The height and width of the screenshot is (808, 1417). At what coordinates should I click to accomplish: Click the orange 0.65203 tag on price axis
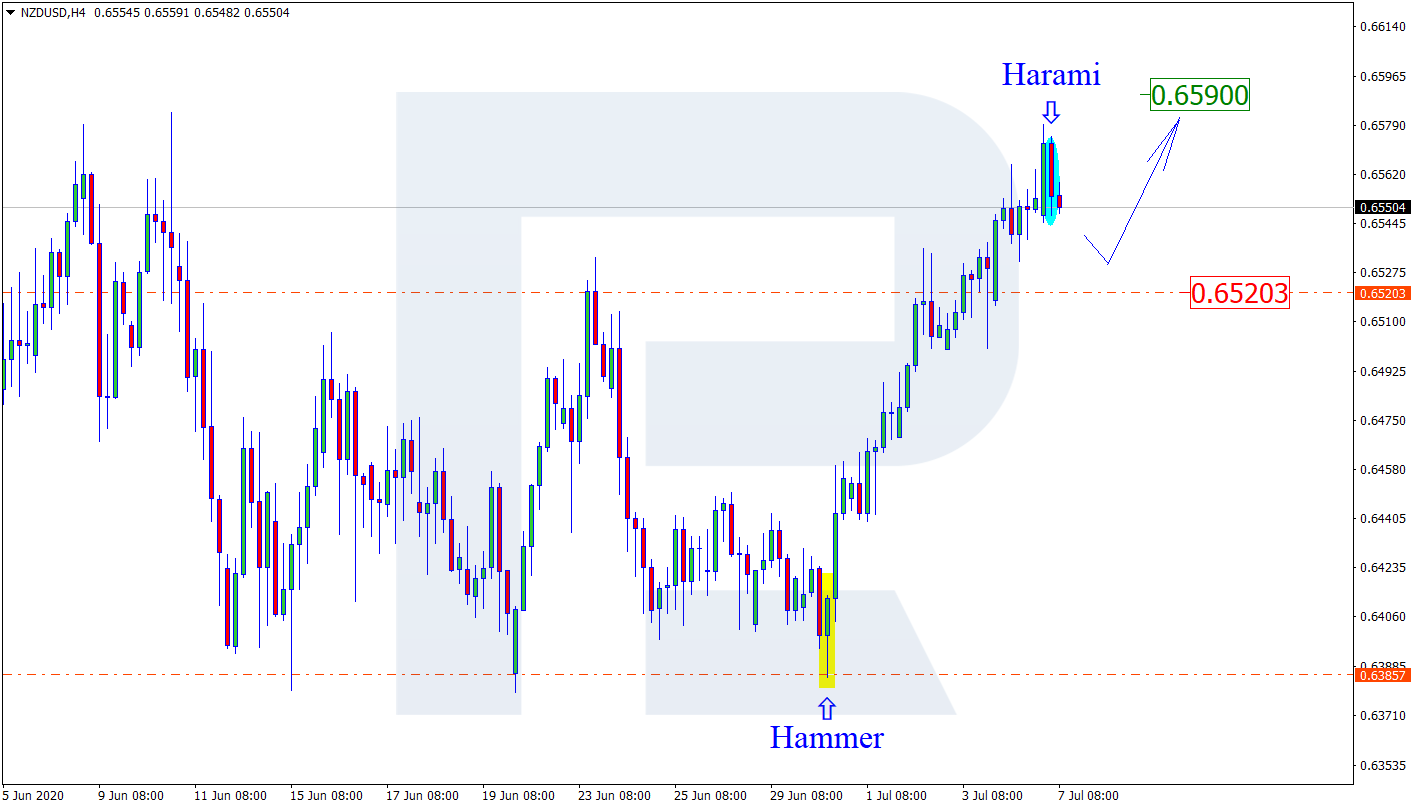tap(1383, 293)
